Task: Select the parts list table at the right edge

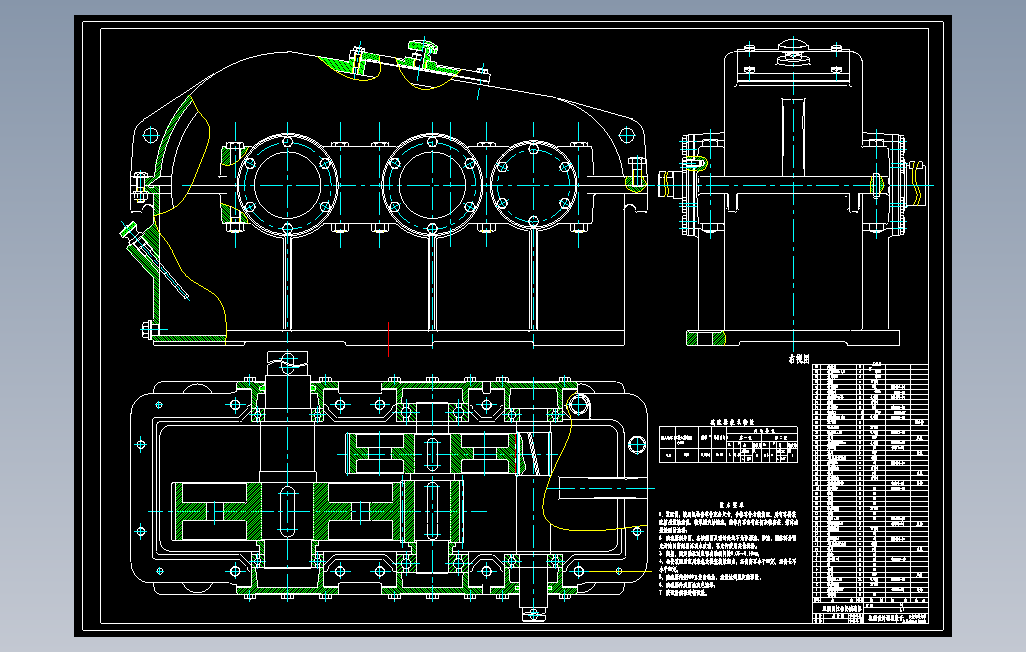Action: click(x=870, y=483)
